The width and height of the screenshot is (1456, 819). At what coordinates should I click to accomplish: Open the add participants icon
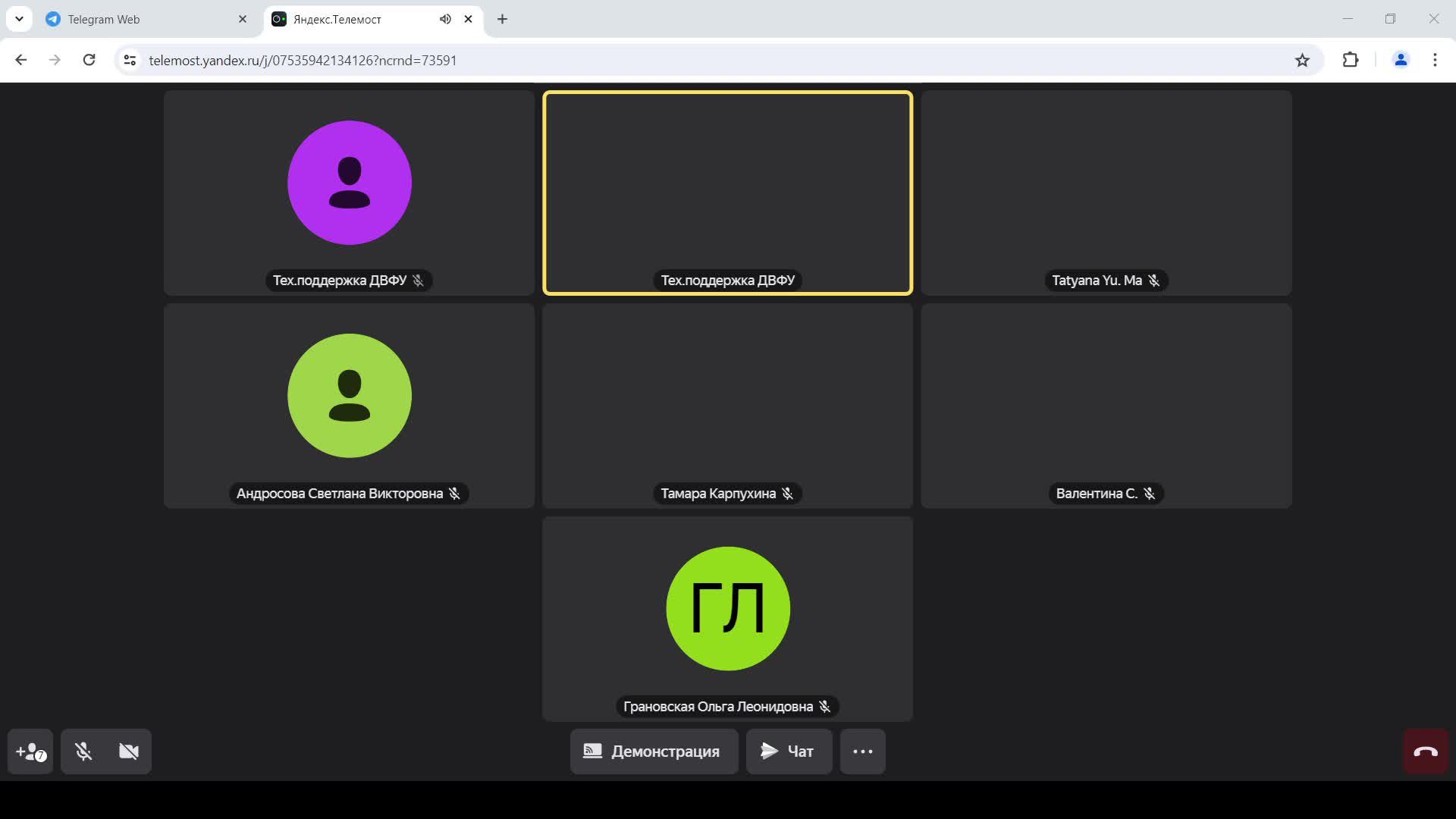coord(30,752)
